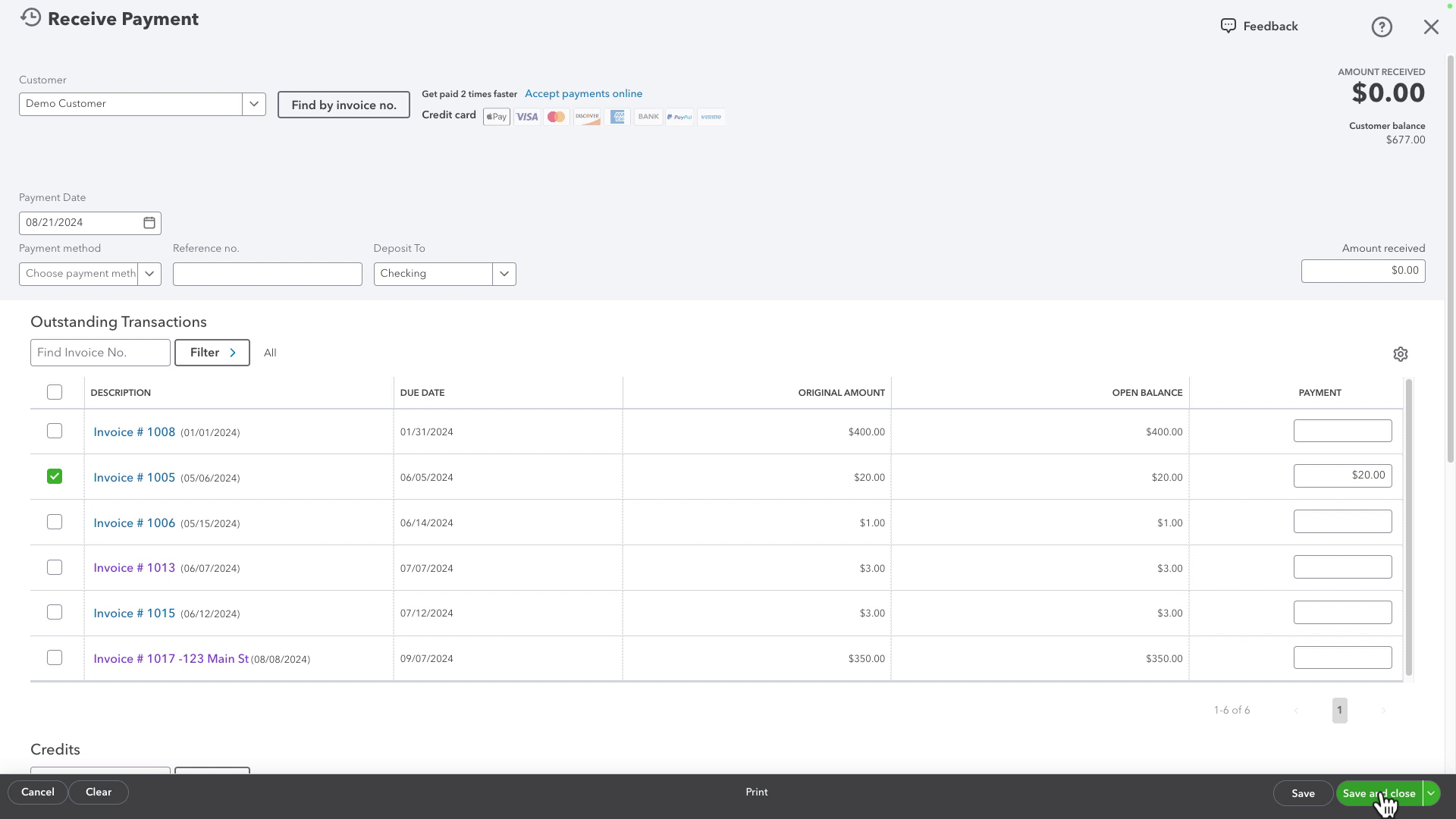Viewport: 1456px width, 819px height.
Task: Click the Feedback speech bubble icon
Action: 1228,27
